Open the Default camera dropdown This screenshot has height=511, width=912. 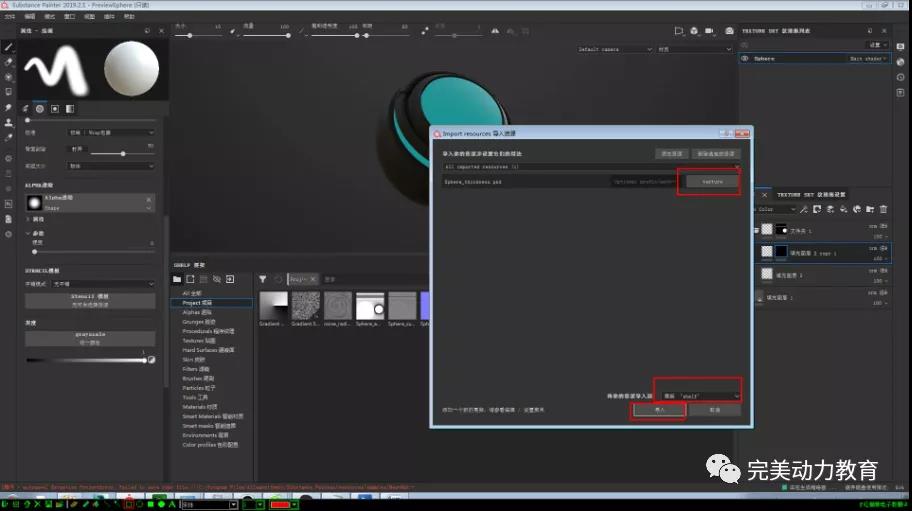(614, 49)
